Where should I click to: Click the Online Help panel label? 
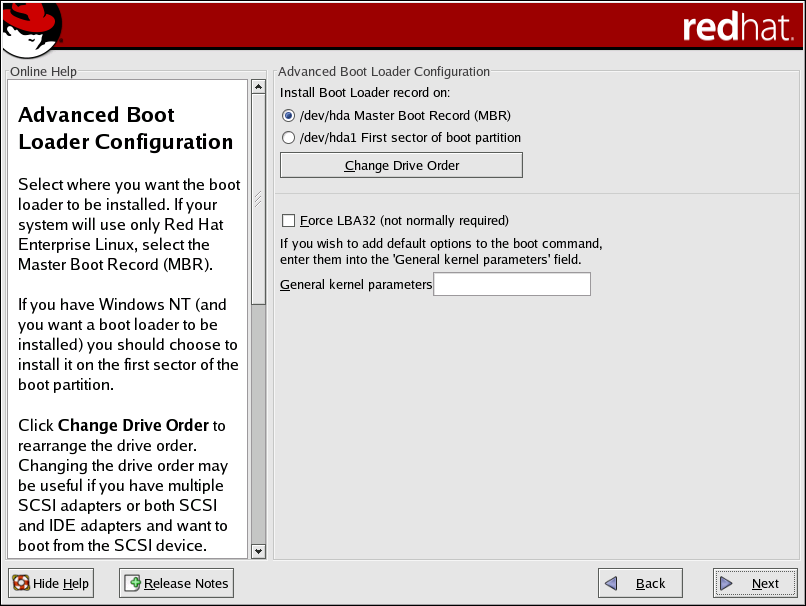point(43,72)
